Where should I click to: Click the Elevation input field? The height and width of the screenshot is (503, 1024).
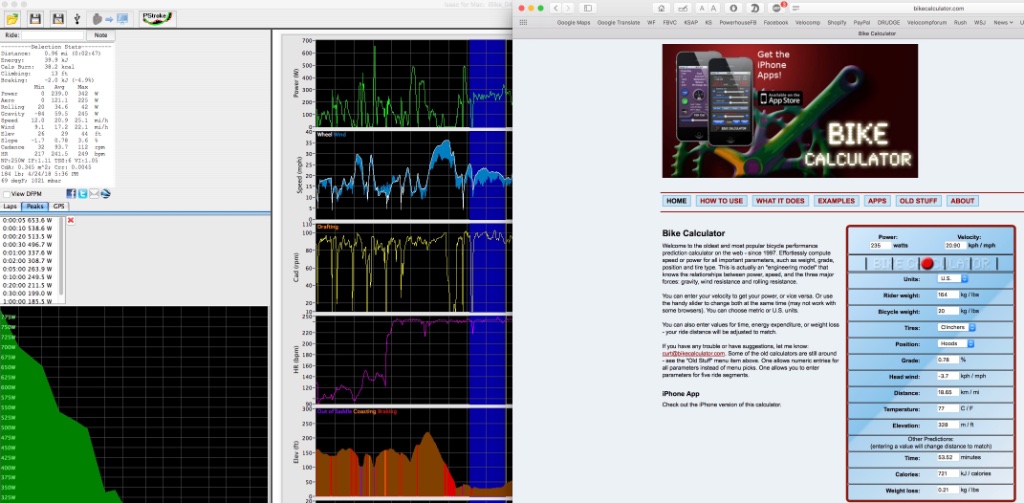[x=948, y=425]
